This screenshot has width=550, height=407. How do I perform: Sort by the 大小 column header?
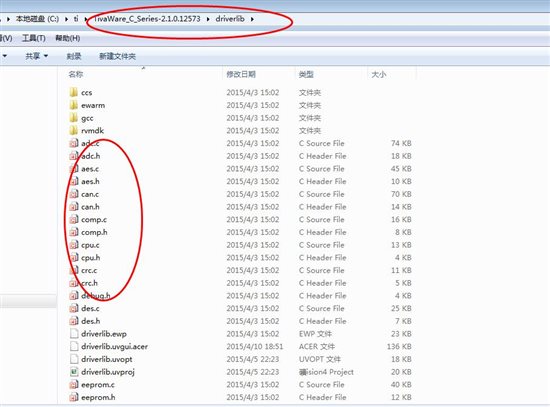click(x=379, y=74)
